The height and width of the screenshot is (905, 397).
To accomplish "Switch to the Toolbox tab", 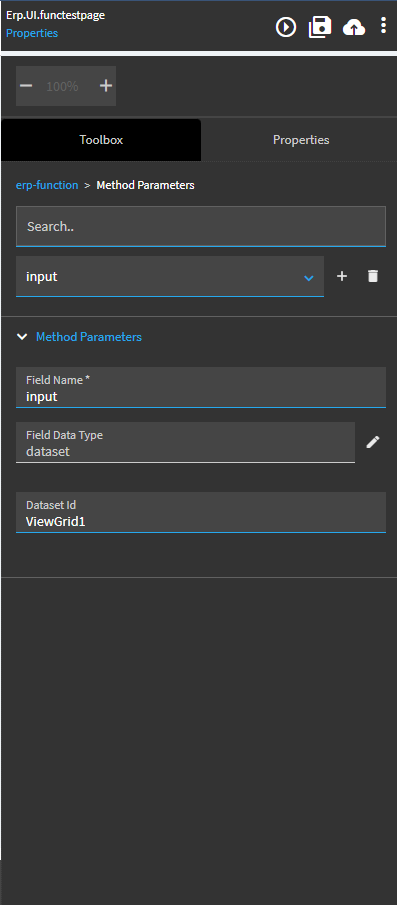I will point(101,140).
